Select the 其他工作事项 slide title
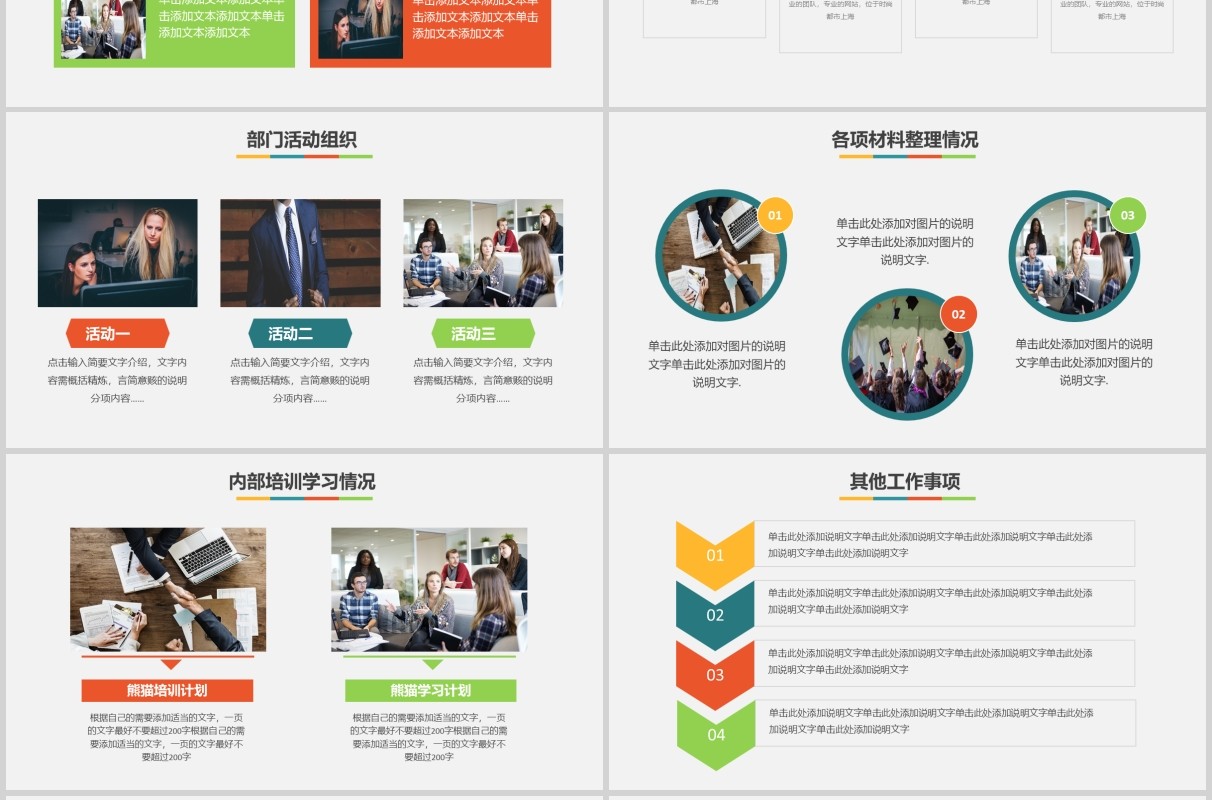This screenshot has height=800, width=1212. tap(905, 482)
